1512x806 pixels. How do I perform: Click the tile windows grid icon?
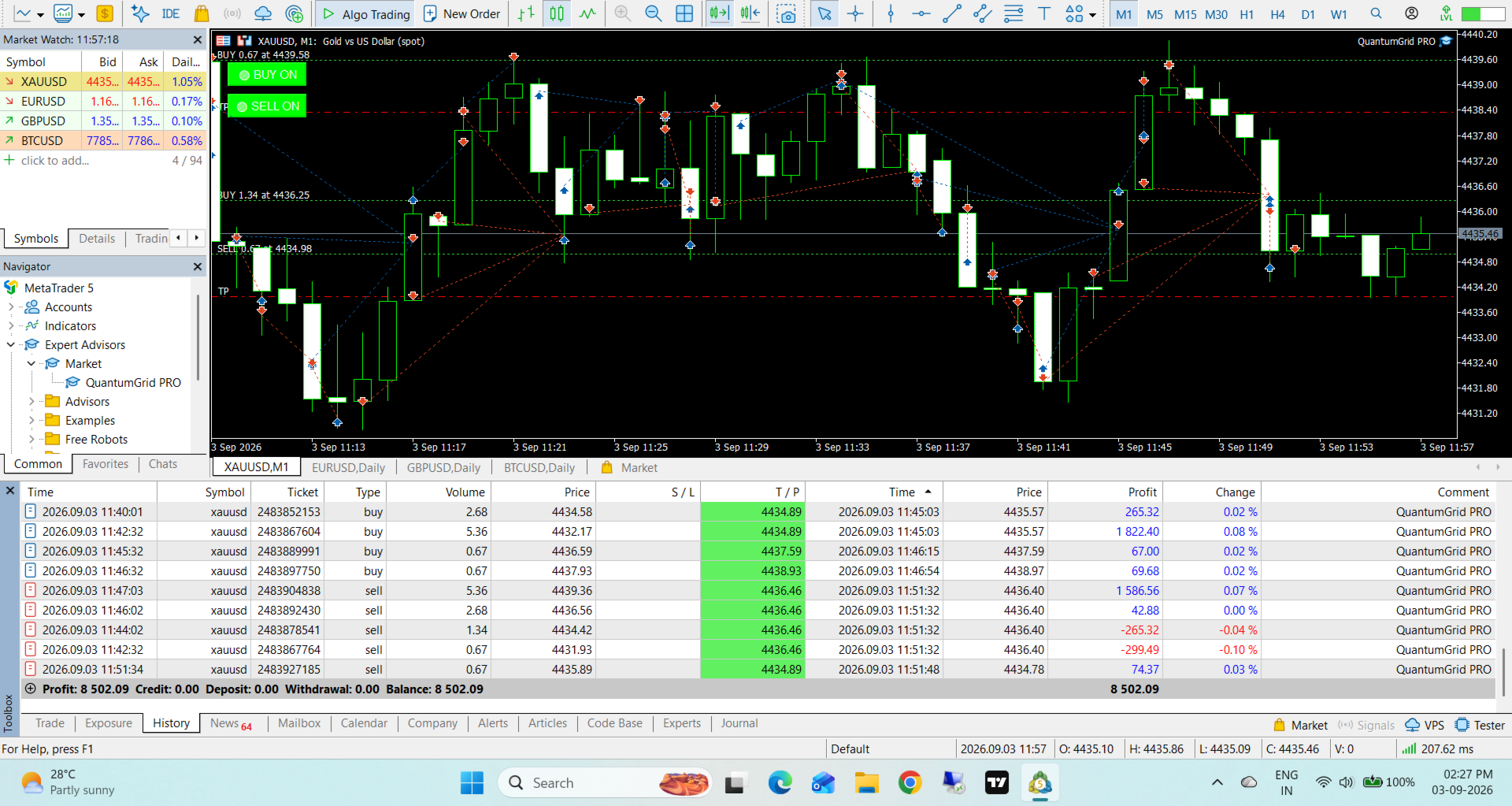point(684,13)
